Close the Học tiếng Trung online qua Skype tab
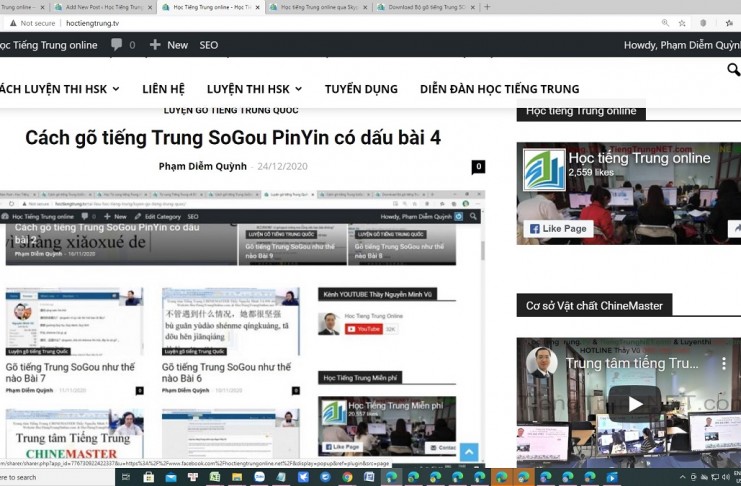Screen dimensions: 741x486 coord(365,7)
